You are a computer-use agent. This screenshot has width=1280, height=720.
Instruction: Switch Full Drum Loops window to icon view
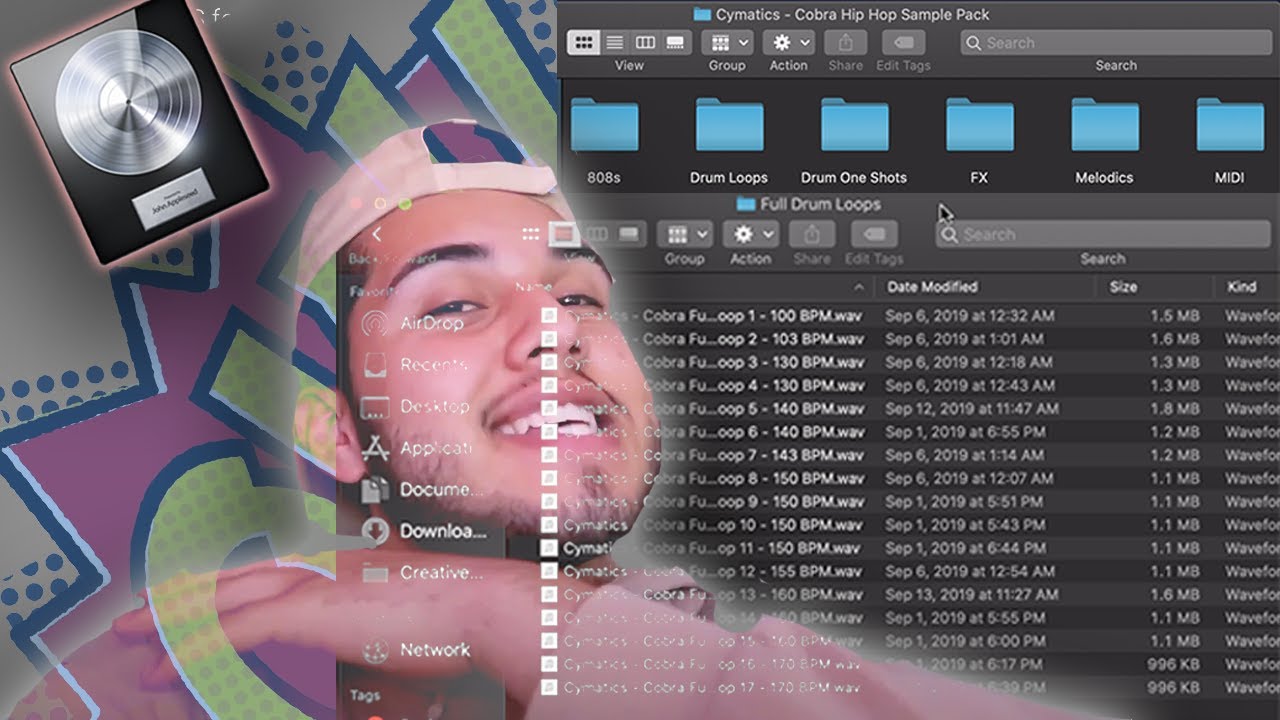pos(531,234)
